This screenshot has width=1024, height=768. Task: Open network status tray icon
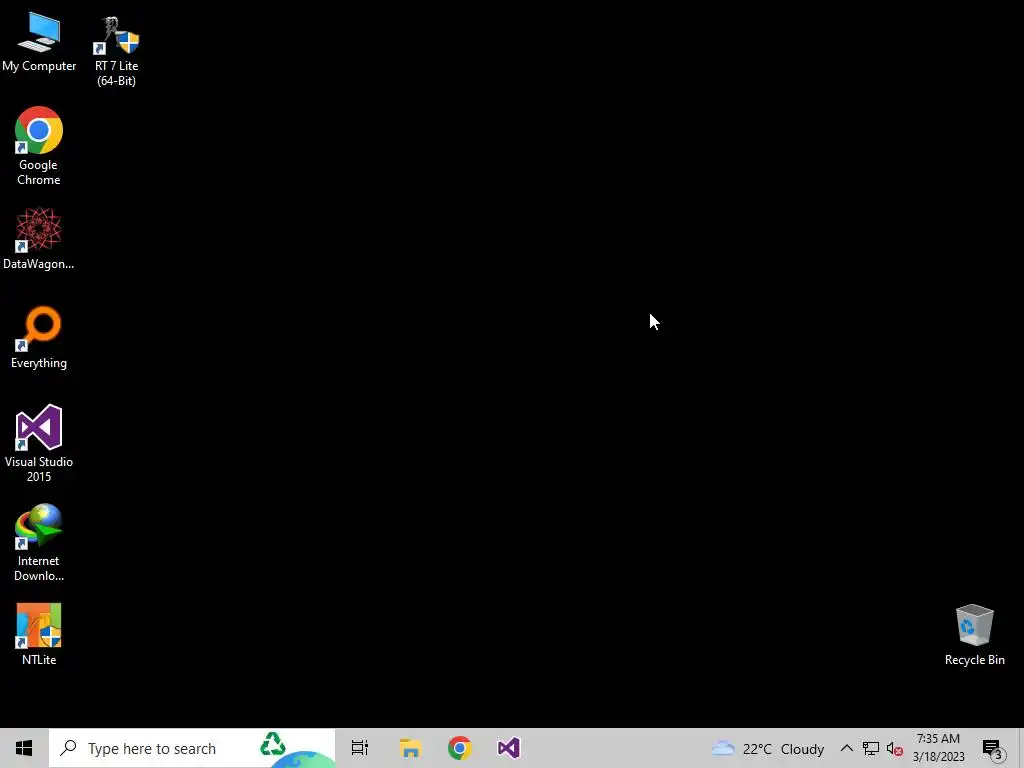[x=871, y=748]
